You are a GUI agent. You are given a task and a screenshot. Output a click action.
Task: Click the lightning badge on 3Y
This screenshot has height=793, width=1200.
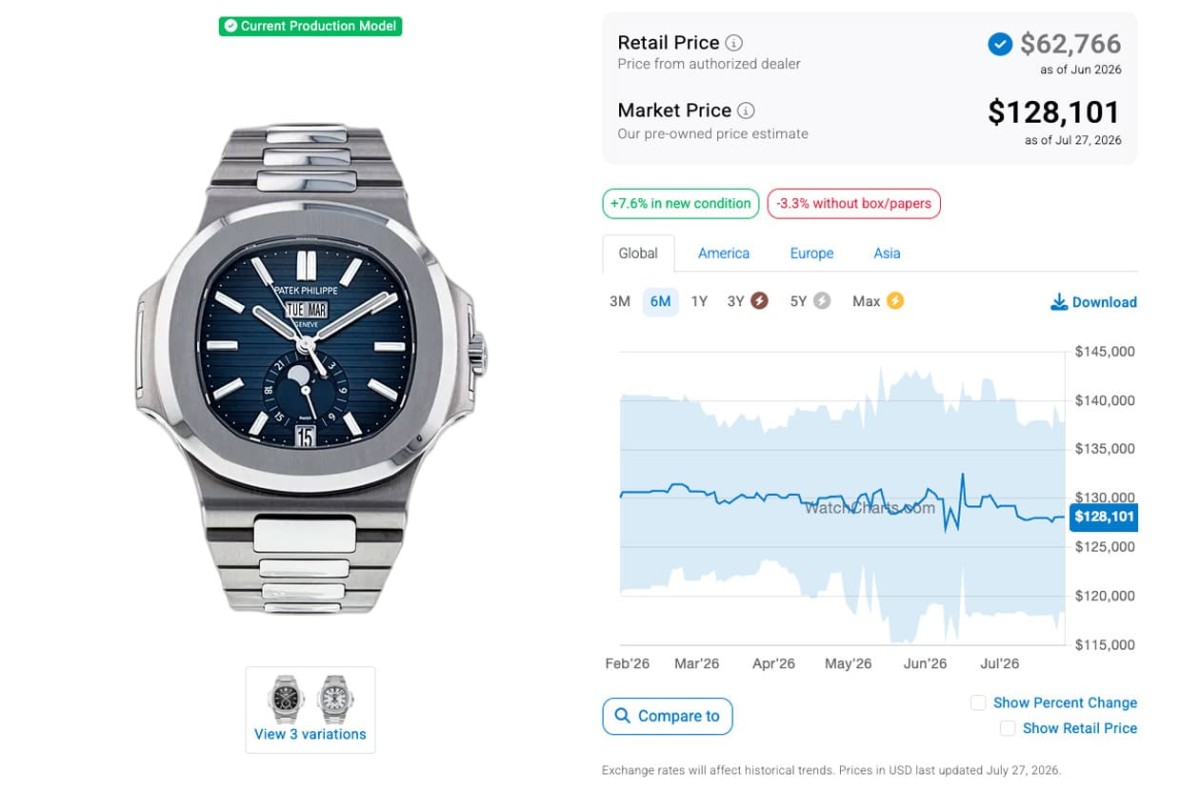click(760, 301)
